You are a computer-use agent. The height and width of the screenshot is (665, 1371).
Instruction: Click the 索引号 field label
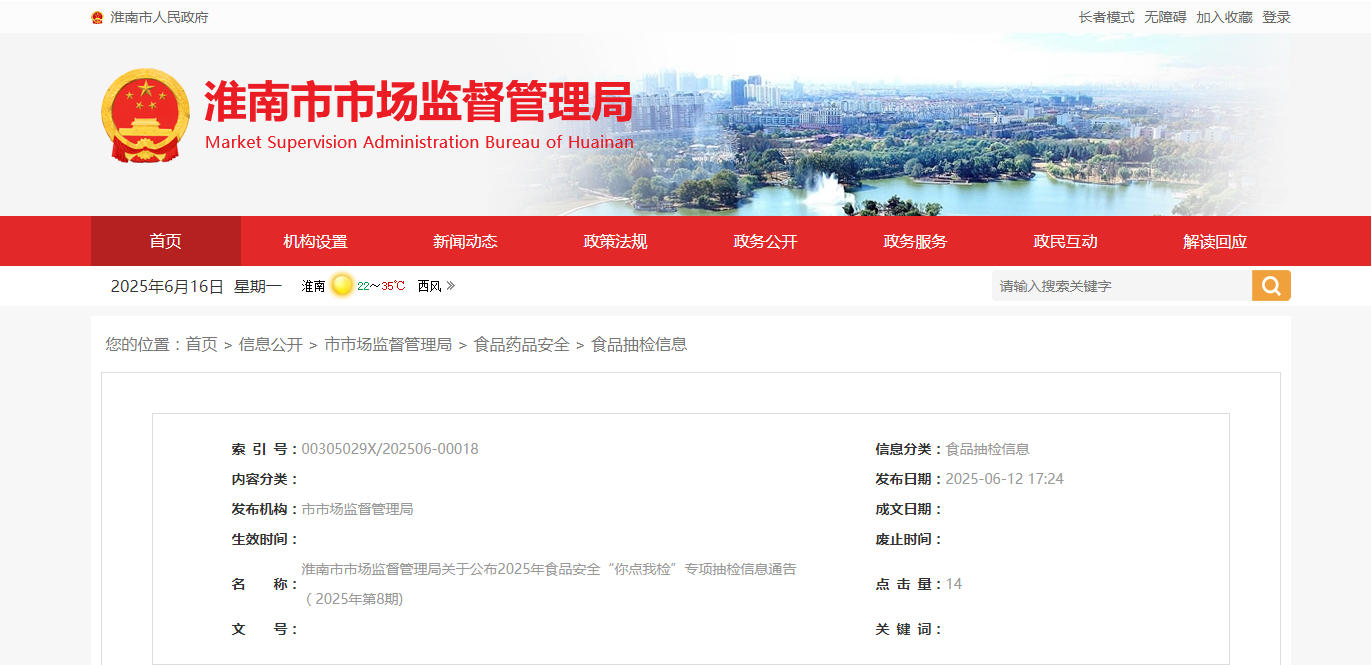coord(264,449)
